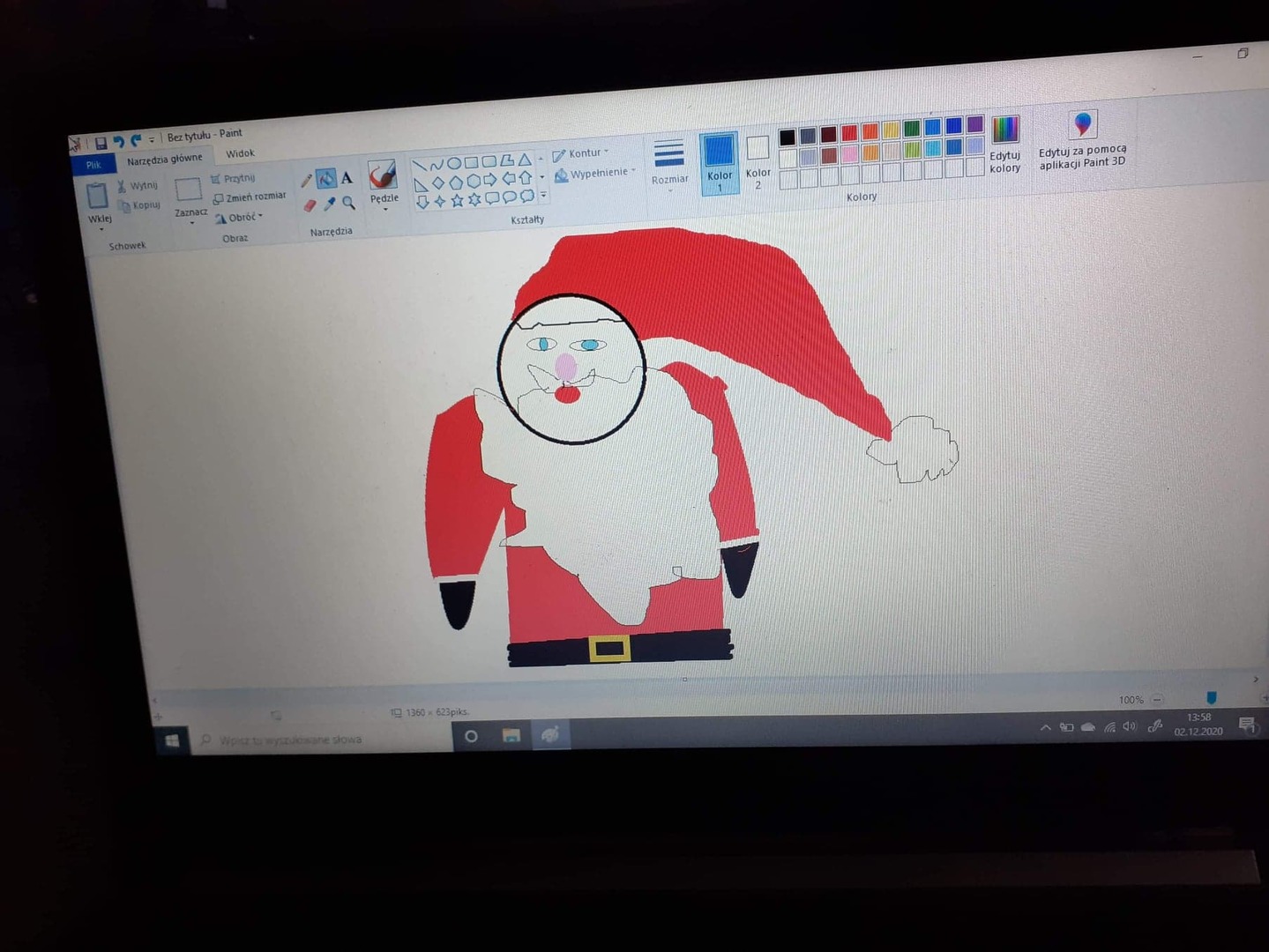Choose the cloud callout shape
This screenshot has width=1269, height=952.
point(526,196)
